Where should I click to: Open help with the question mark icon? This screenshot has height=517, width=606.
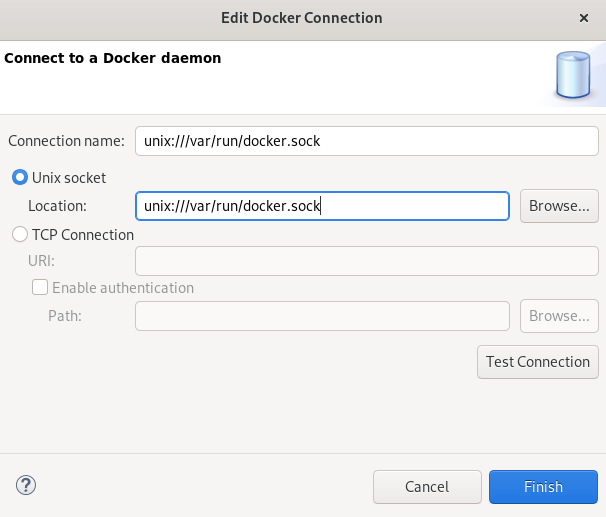coord(26,486)
